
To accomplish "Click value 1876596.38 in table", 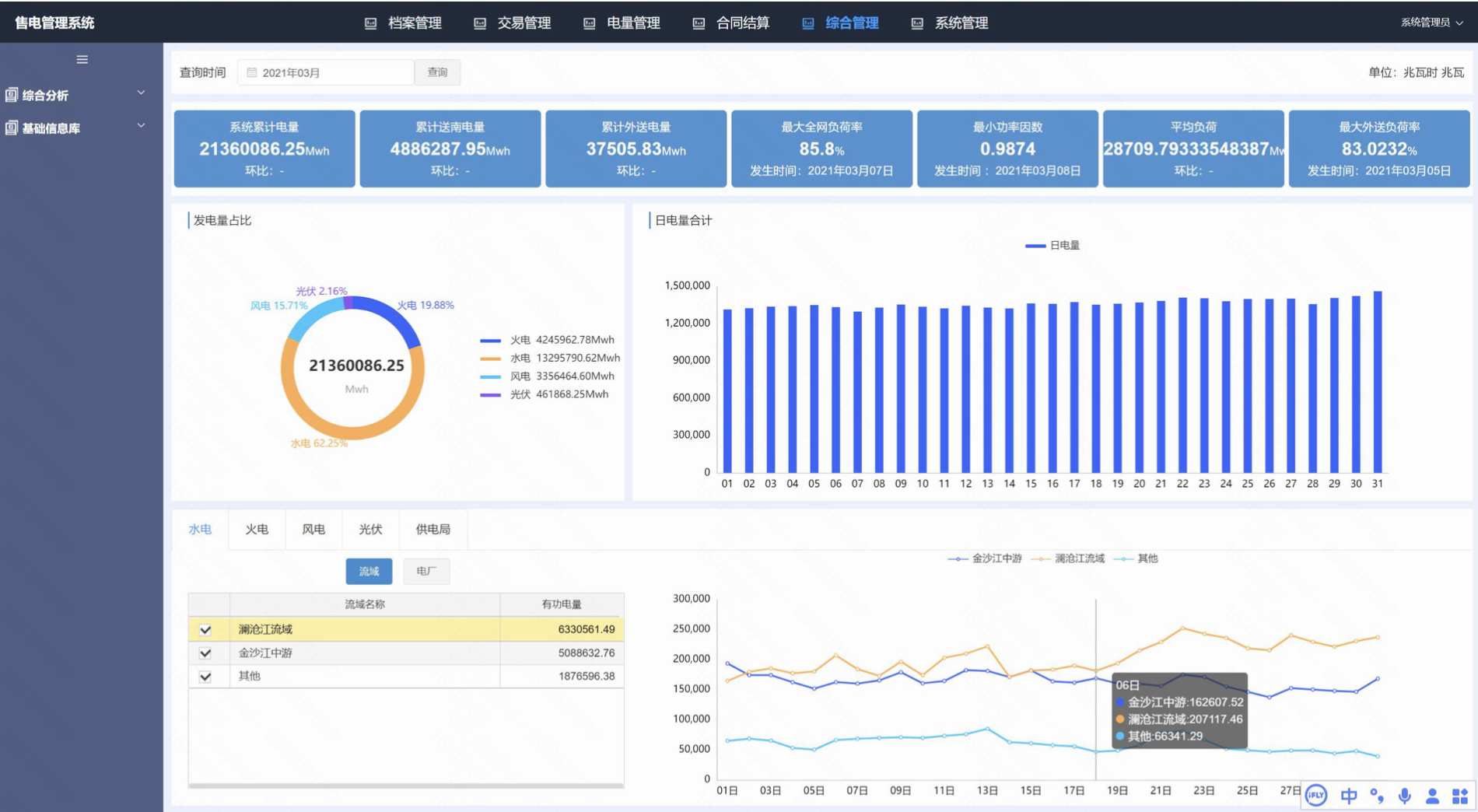I will (586, 677).
